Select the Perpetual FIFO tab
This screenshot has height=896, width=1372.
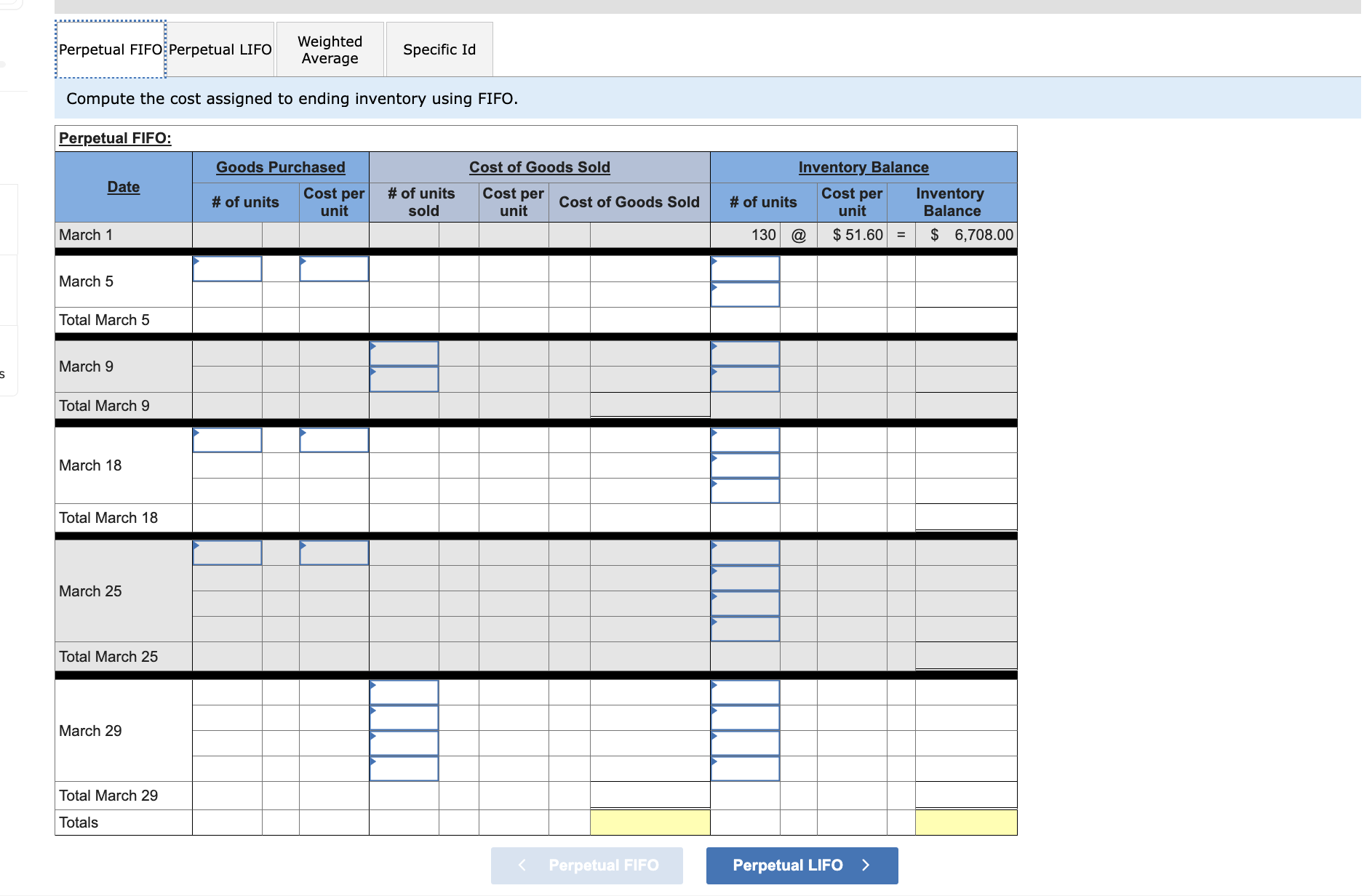109,49
